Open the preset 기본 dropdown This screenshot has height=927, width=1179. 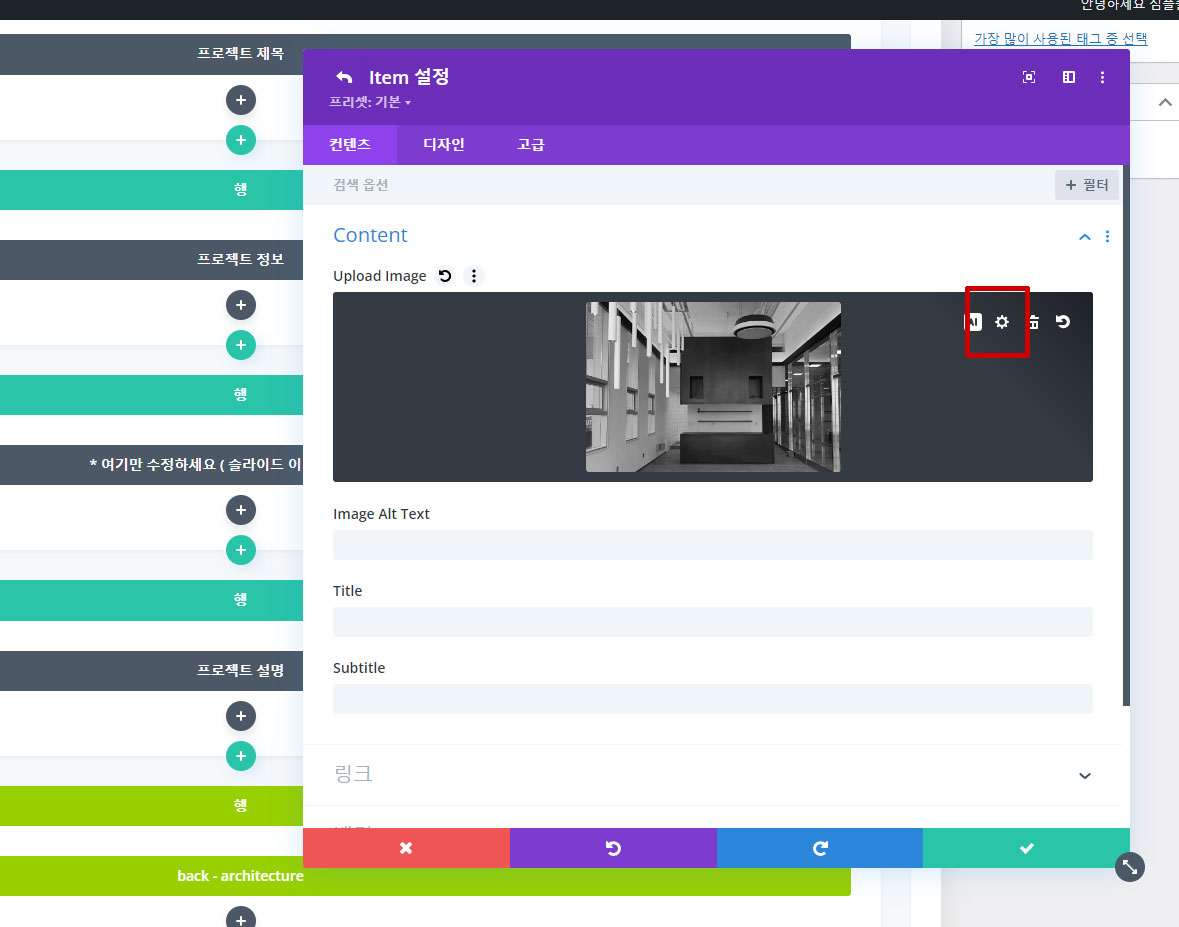coord(370,102)
